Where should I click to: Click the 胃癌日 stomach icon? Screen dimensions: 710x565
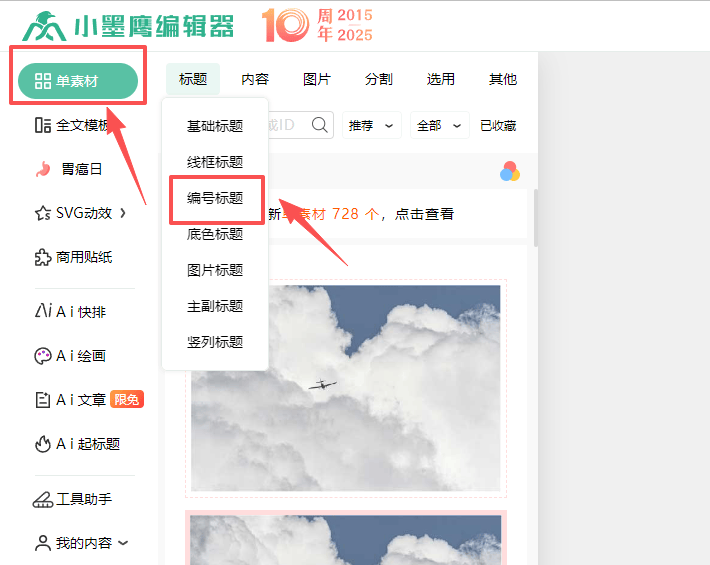point(42,169)
